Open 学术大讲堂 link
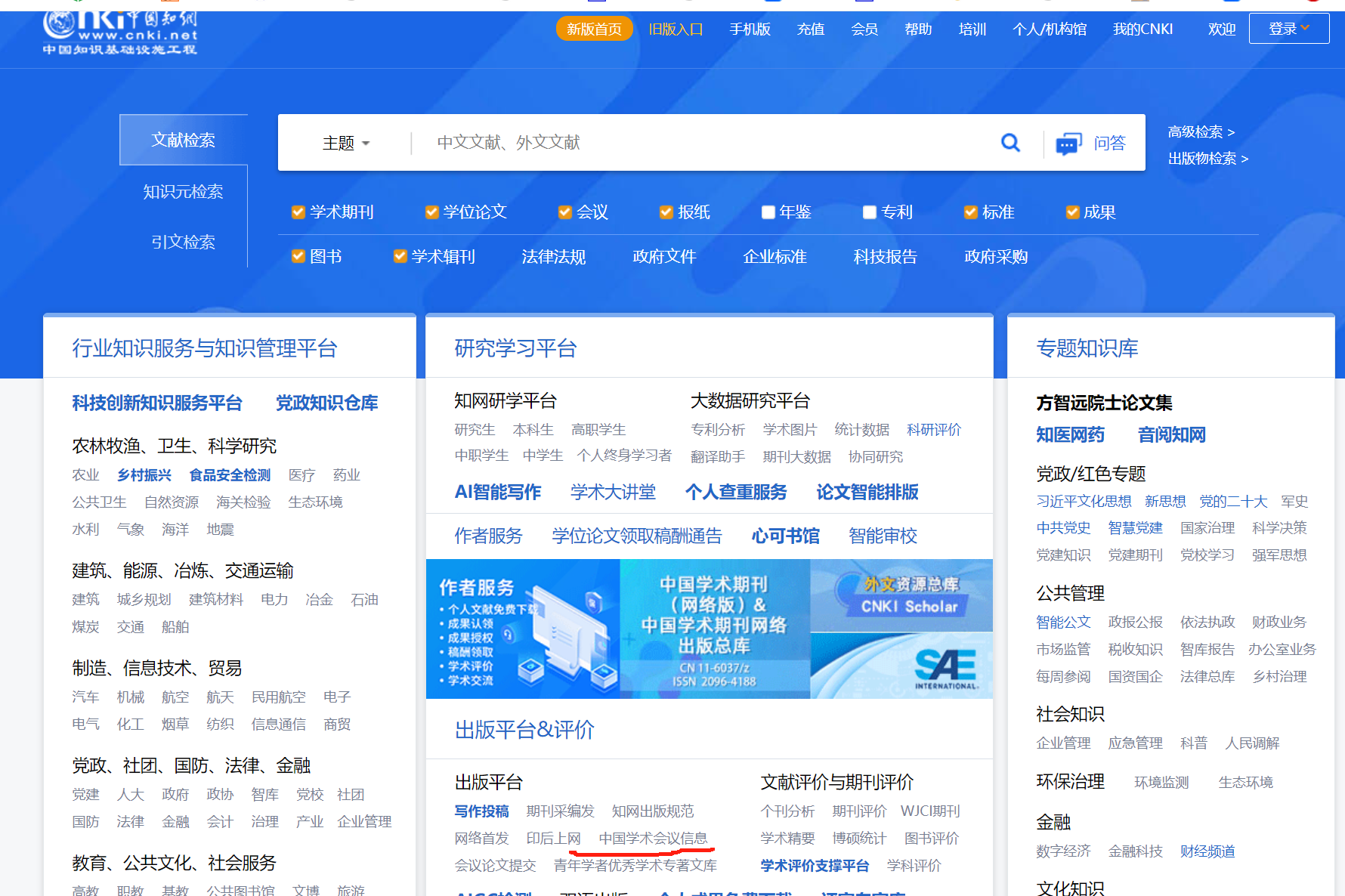1345x896 pixels. point(613,492)
